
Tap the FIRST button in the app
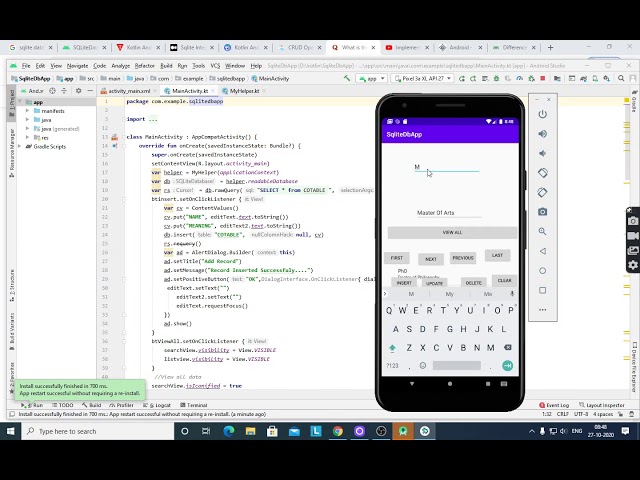pos(397,258)
